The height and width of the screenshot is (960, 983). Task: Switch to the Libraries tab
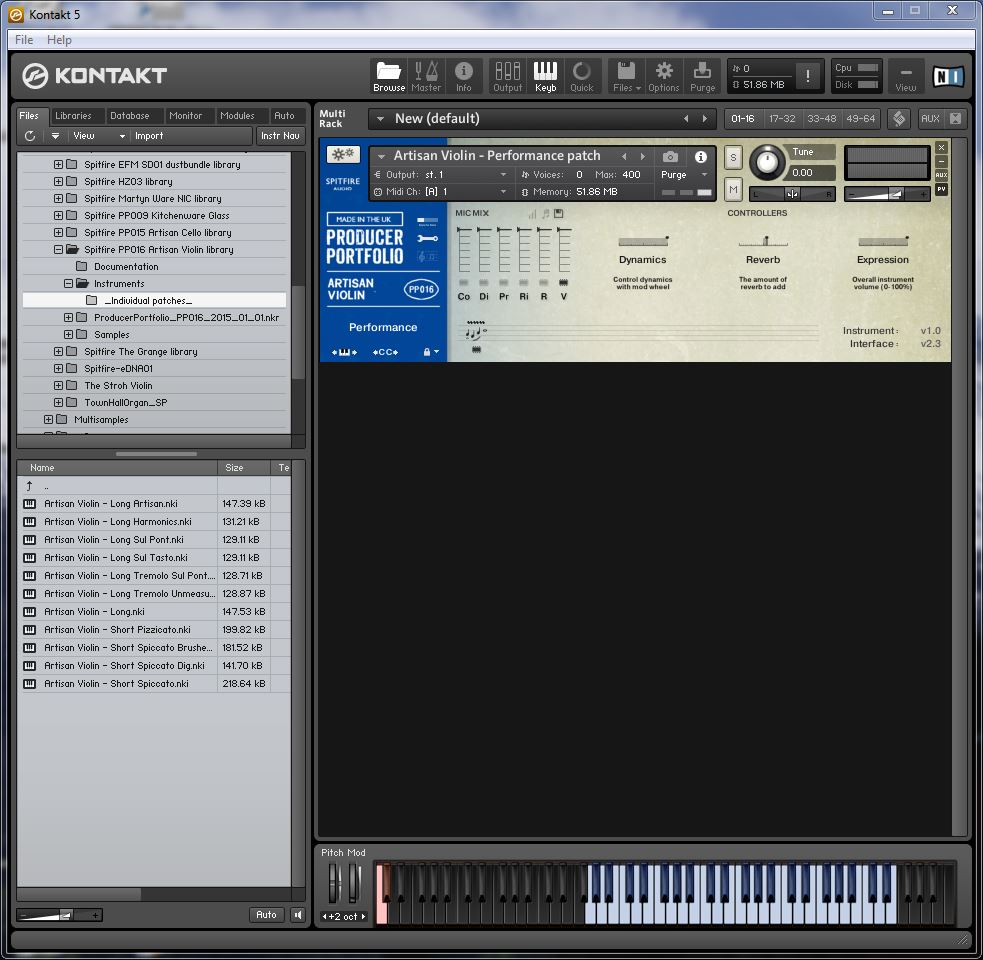[x=73, y=116]
